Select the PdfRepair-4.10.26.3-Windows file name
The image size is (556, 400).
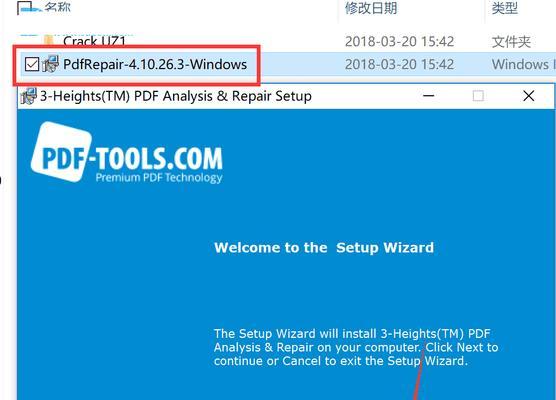pos(155,64)
